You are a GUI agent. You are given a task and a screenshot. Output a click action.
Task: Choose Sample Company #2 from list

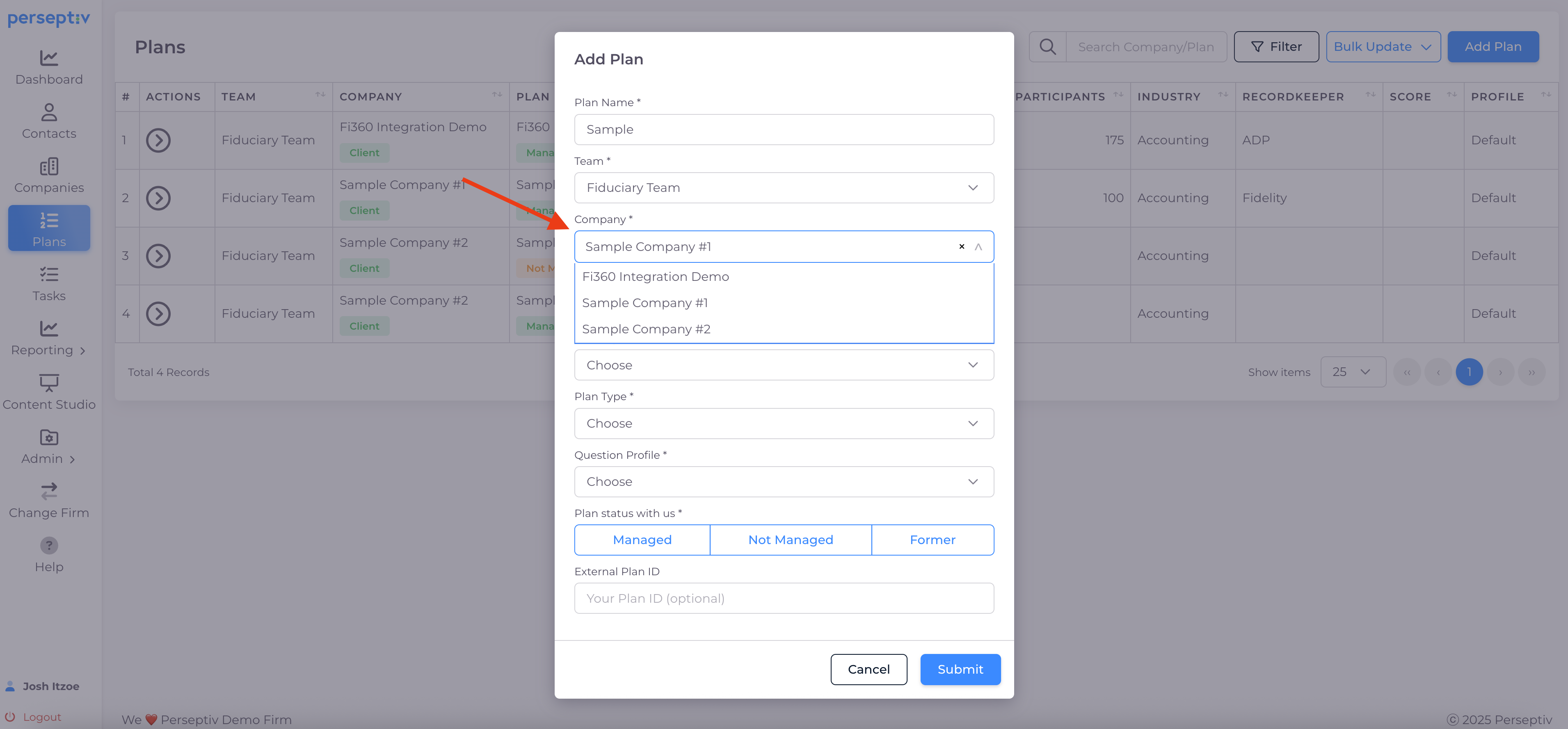pos(646,329)
